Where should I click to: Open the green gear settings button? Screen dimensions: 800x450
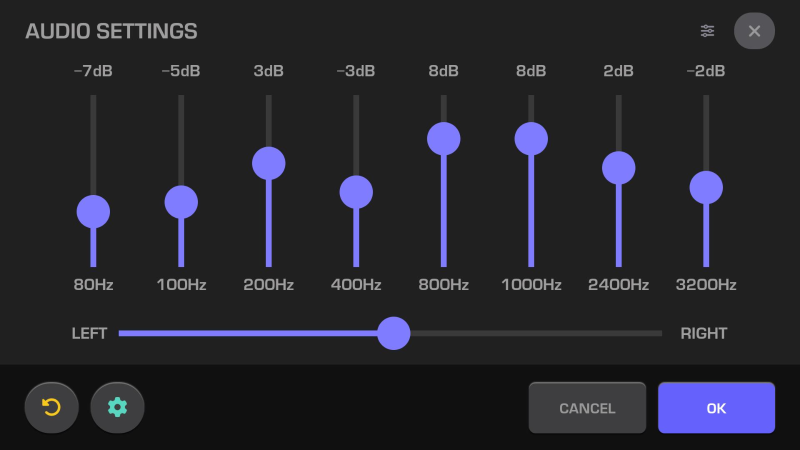(117, 407)
